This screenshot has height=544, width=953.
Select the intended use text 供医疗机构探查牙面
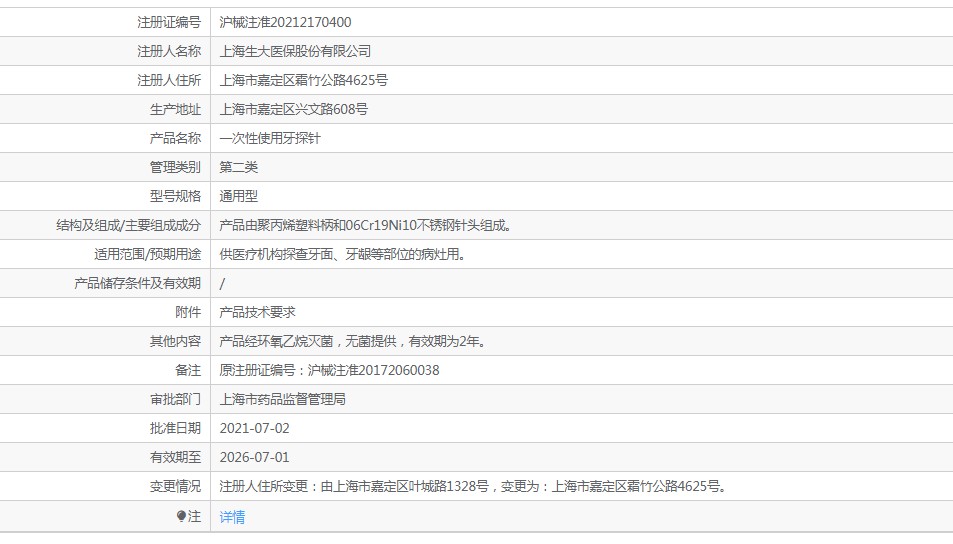(x=345, y=254)
